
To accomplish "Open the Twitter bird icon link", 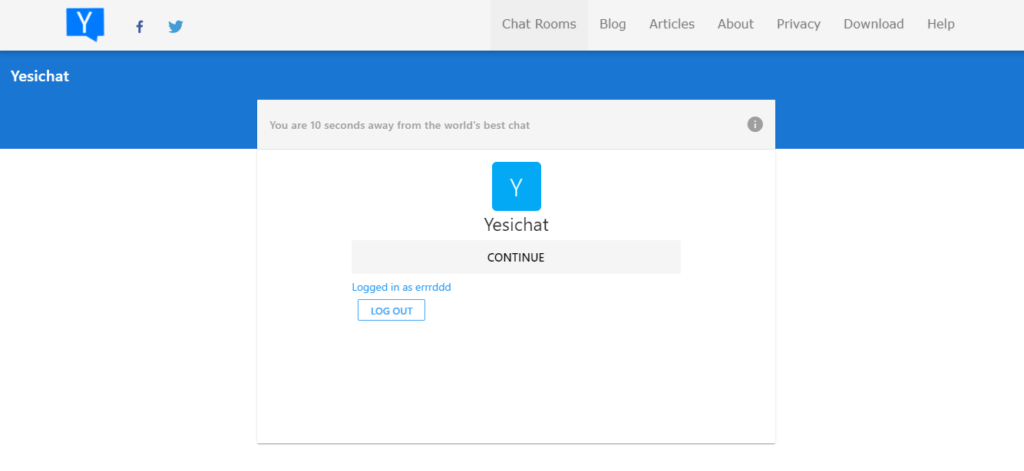I will click(176, 27).
